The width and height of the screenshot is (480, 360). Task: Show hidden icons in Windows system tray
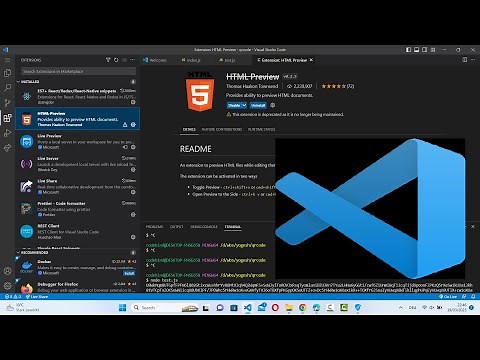(401, 307)
